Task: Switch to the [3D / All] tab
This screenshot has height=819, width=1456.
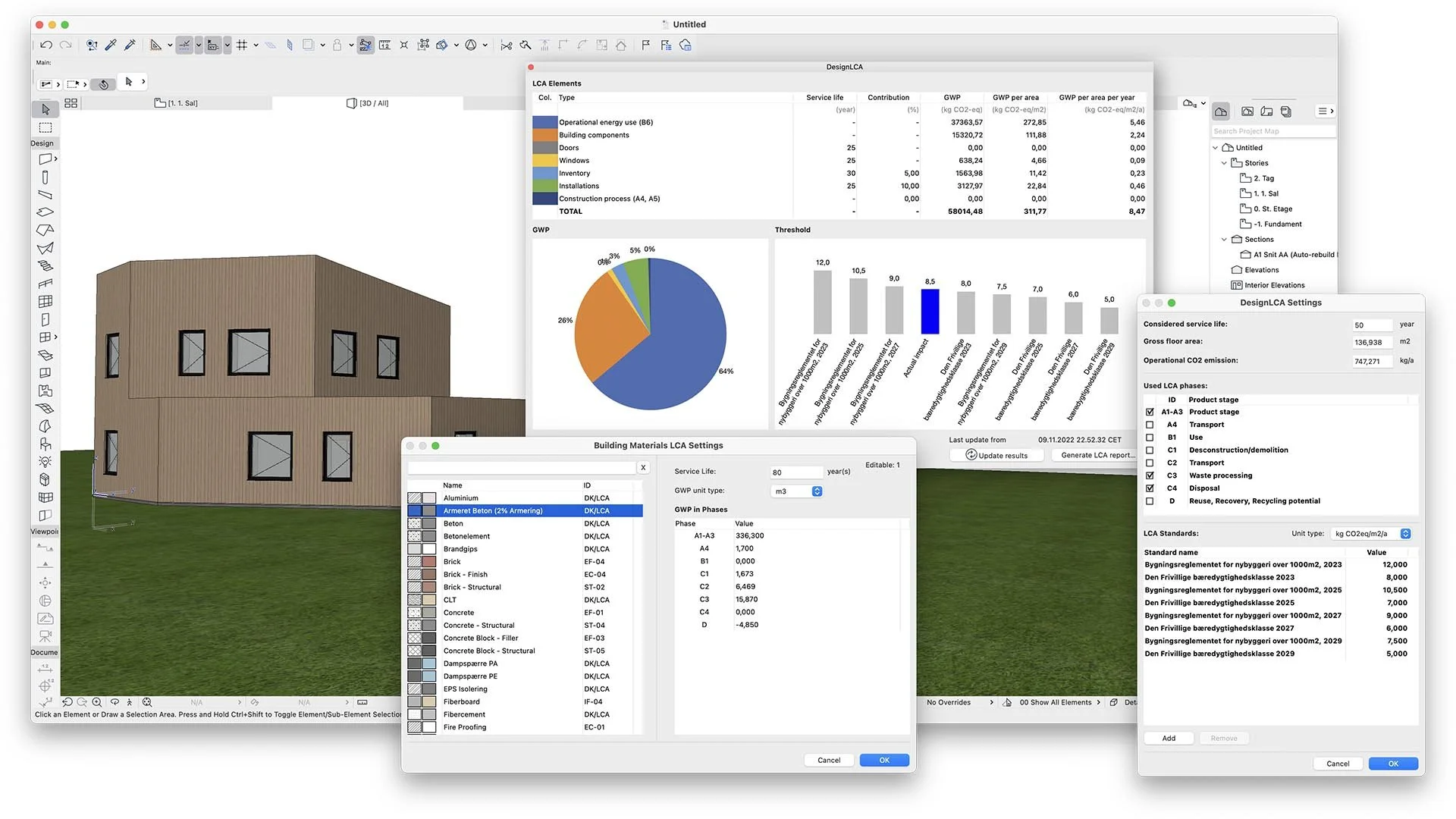Action: (x=368, y=103)
